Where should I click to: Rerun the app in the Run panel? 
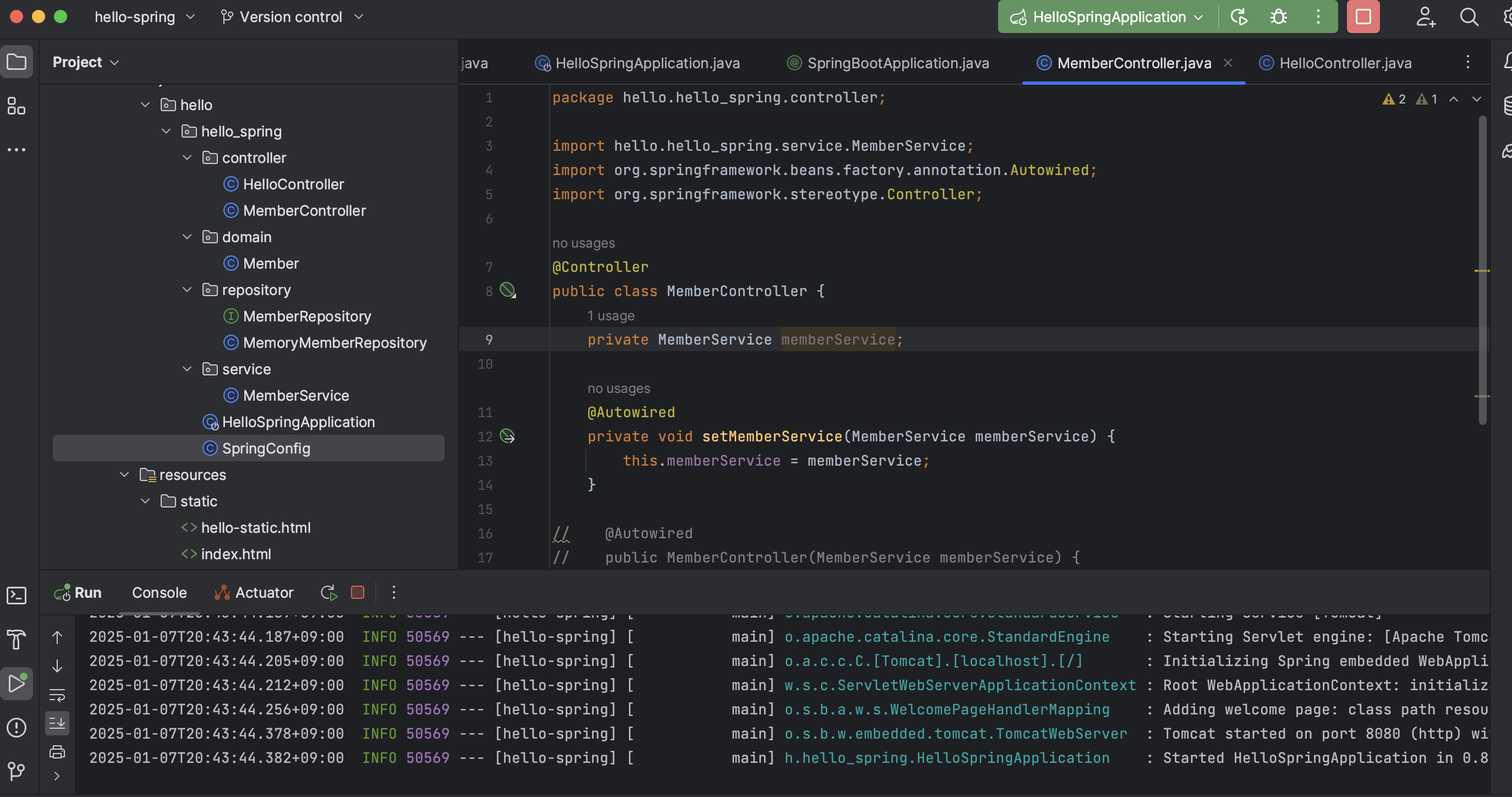pos(329,593)
